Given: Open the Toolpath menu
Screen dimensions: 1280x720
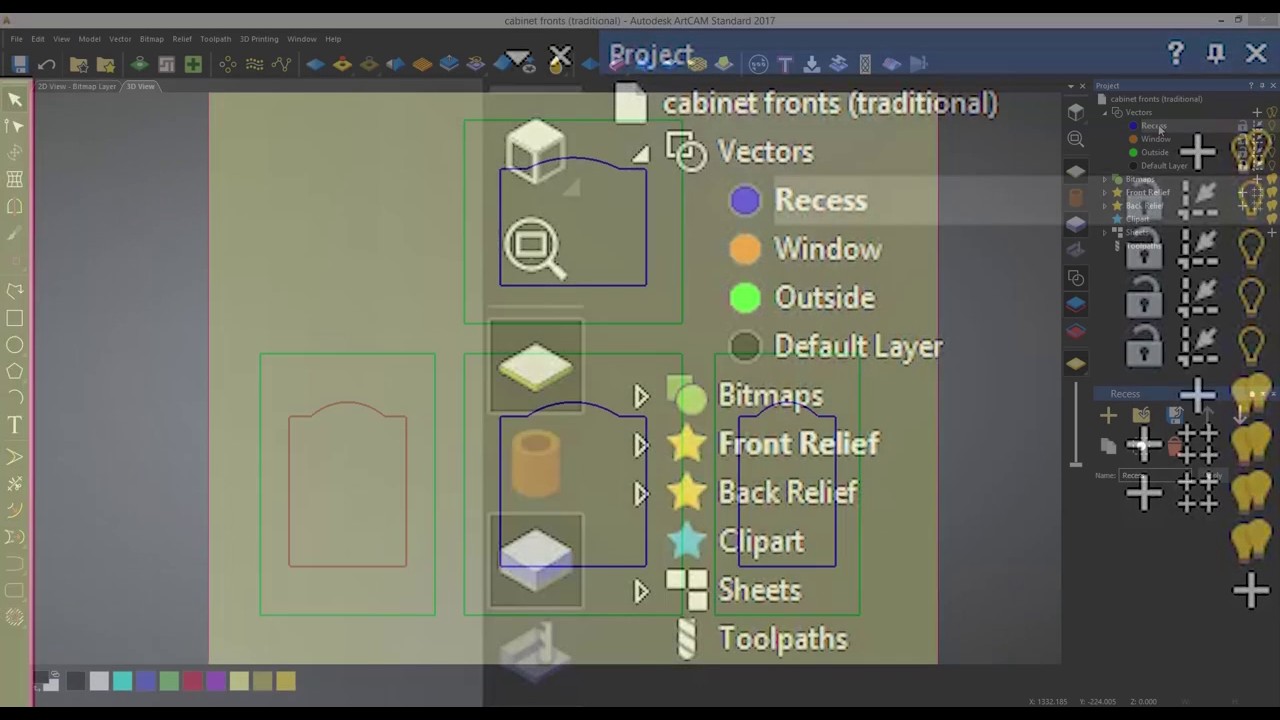Looking at the screenshot, I should pos(215,39).
